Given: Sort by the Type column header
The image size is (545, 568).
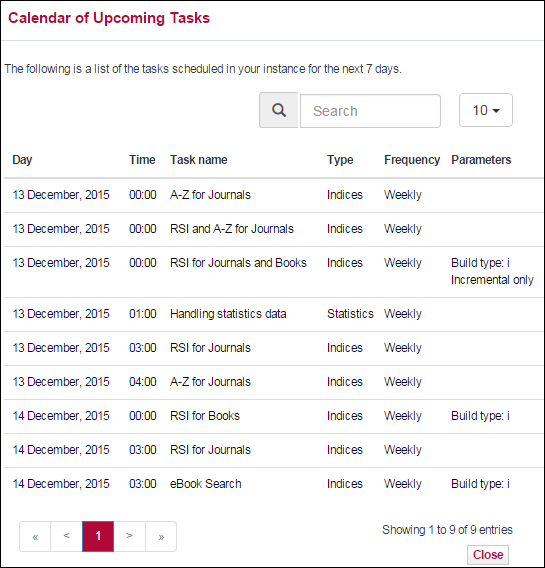Looking at the screenshot, I should coord(340,160).
